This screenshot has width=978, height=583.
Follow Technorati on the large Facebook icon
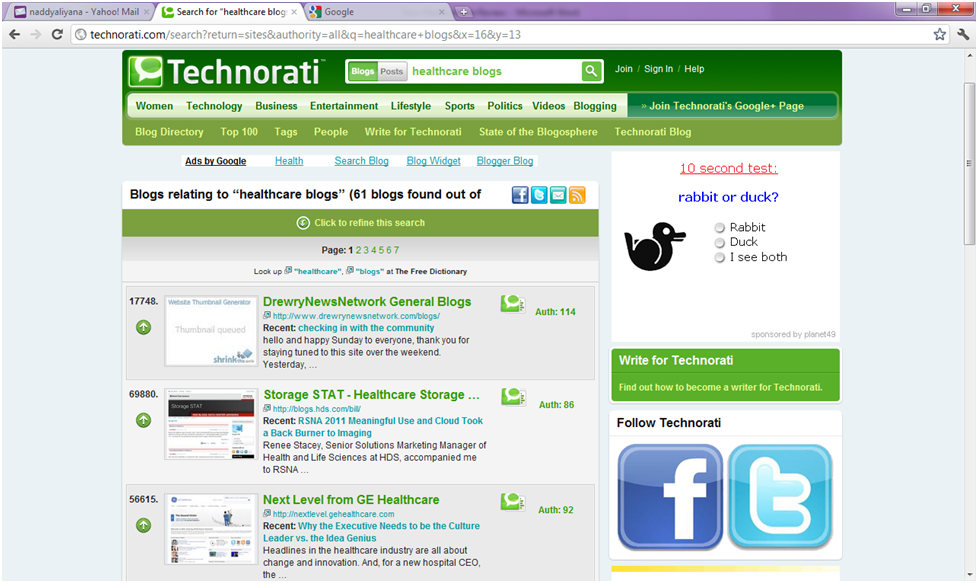tap(670, 496)
